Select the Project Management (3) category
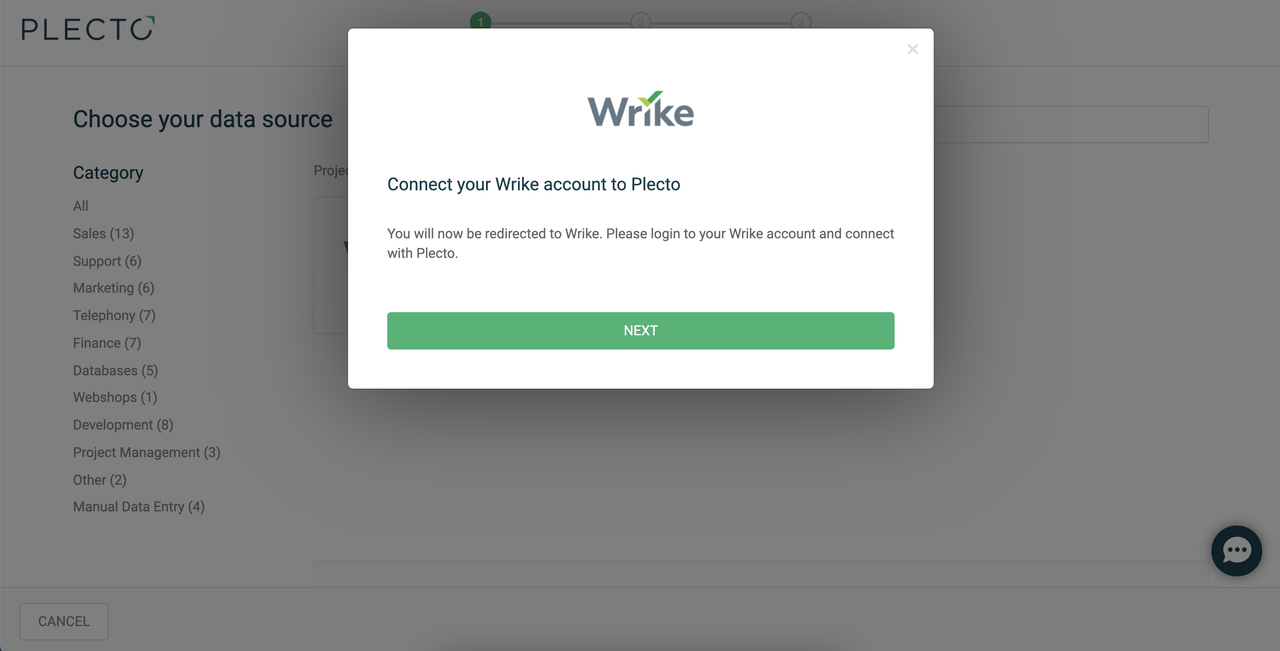The image size is (1280, 651). (x=147, y=452)
